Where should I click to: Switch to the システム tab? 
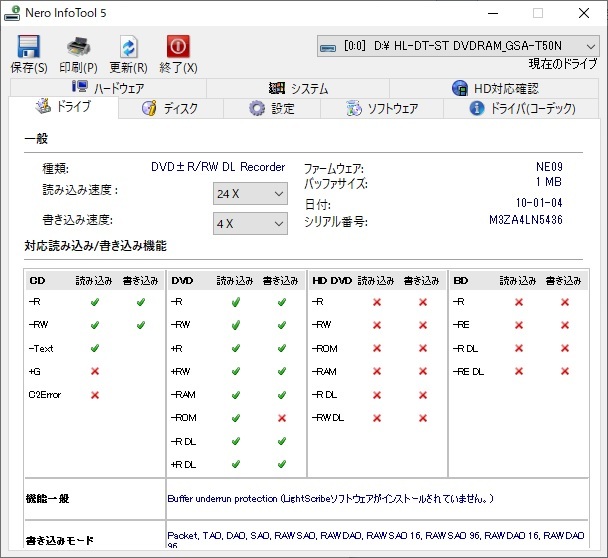[x=298, y=88]
